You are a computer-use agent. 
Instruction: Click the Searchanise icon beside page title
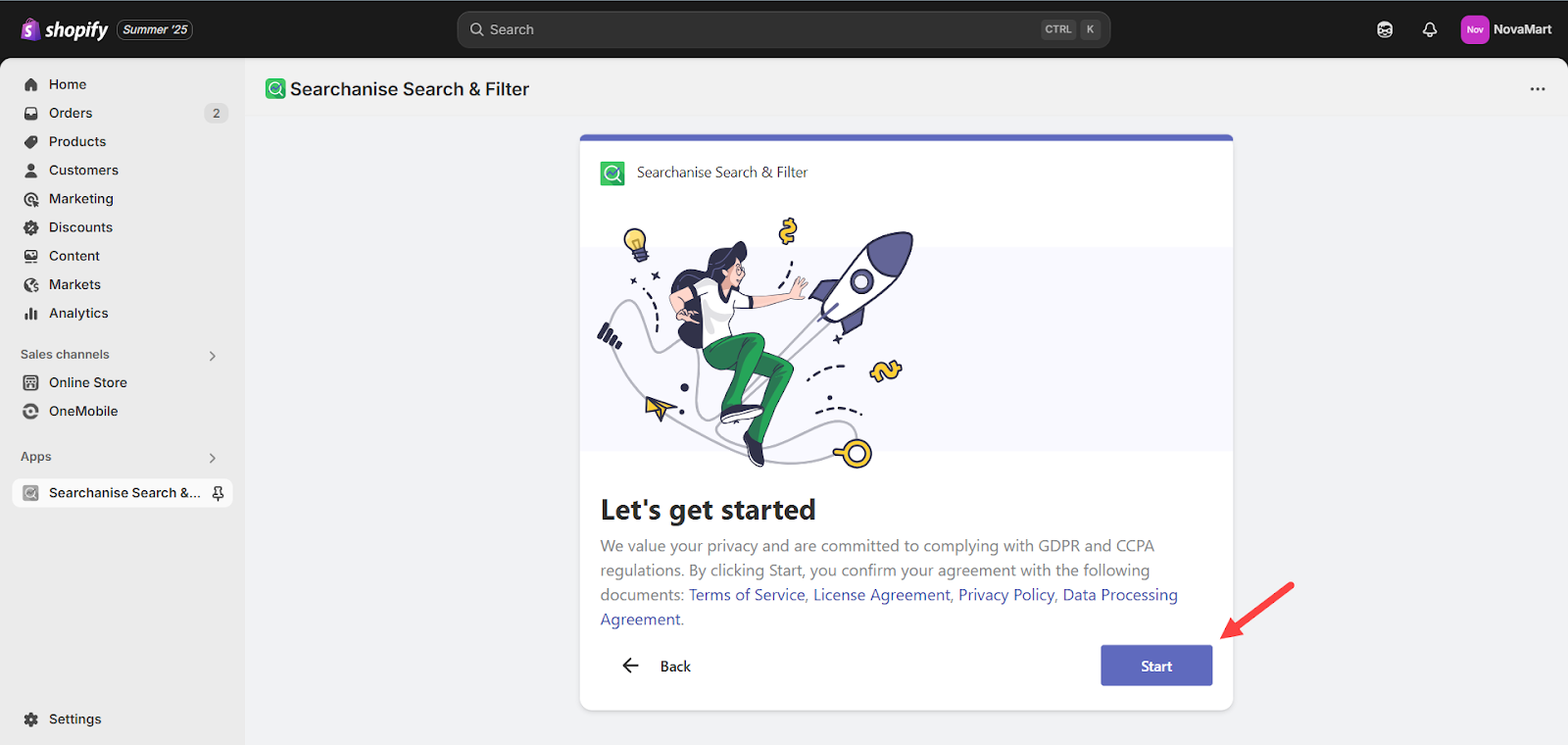tap(275, 89)
